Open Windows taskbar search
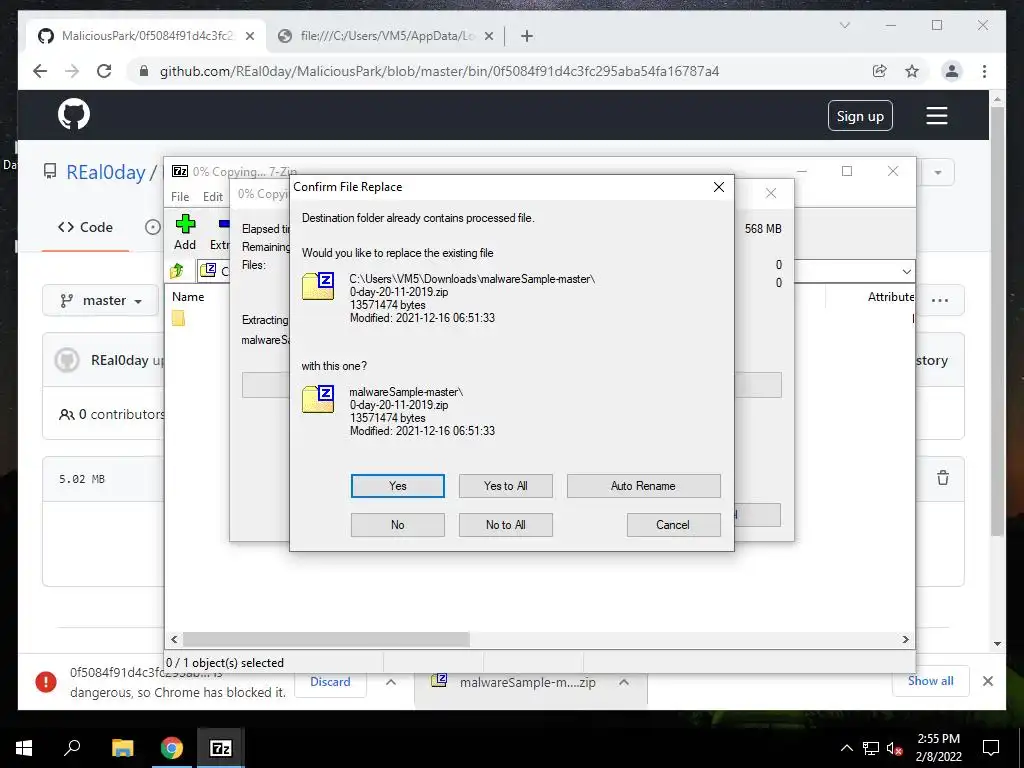The height and width of the screenshot is (768, 1024). point(72,748)
